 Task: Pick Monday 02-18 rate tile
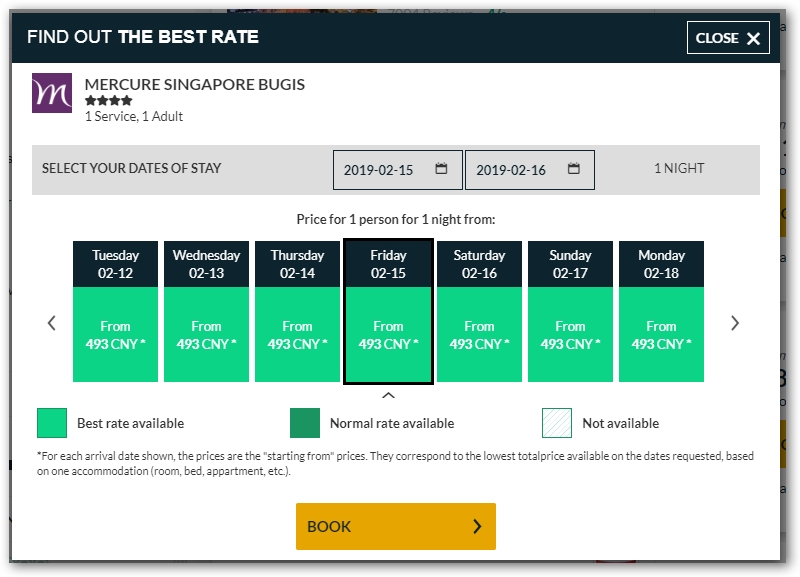(x=661, y=311)
